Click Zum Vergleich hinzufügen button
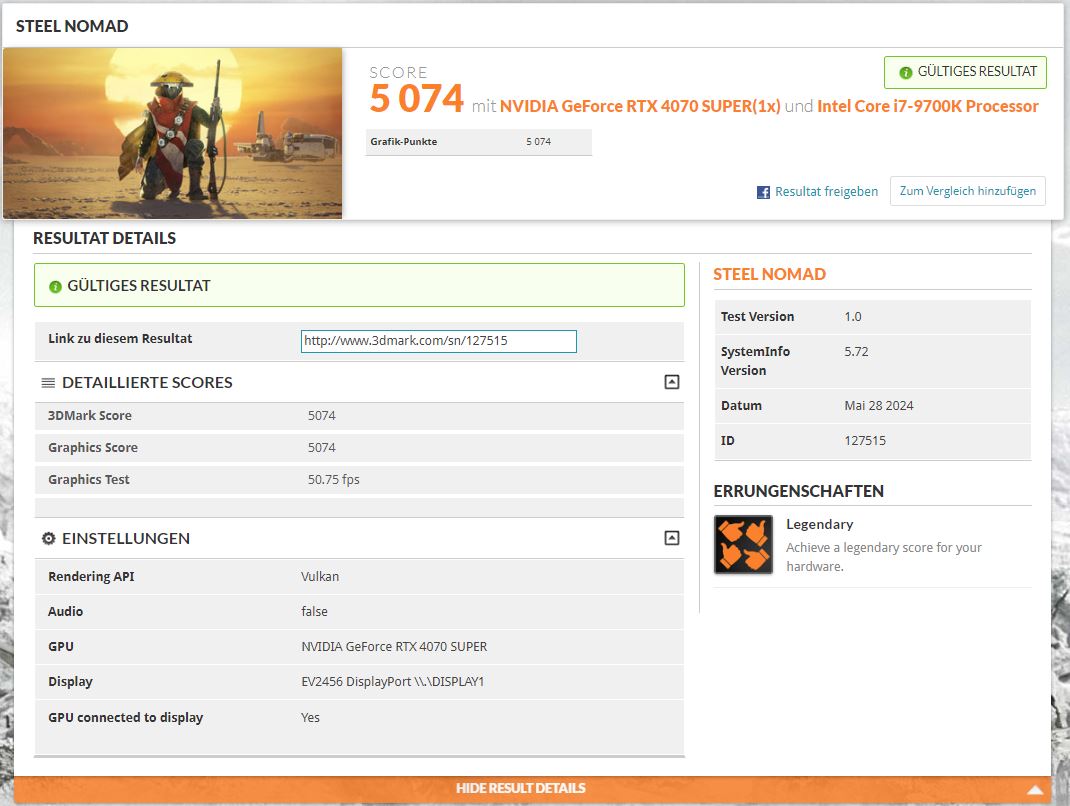Image resolution: width=1070 pixels, height=806 pixels. click(x=968, y=191)
